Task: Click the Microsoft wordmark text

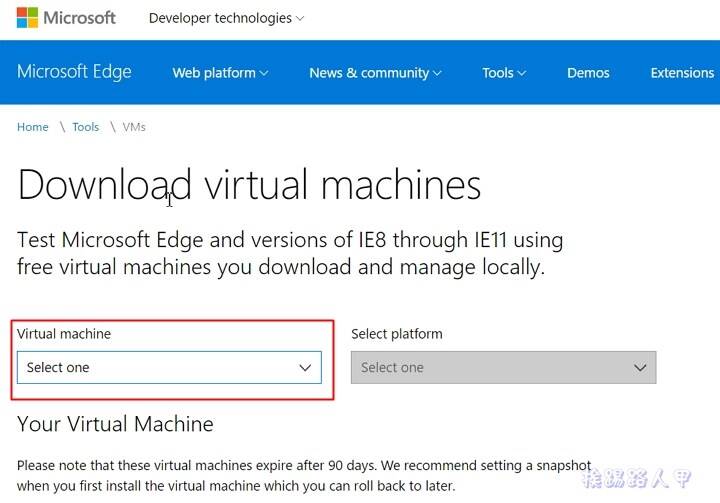Action: pos(79,18)
